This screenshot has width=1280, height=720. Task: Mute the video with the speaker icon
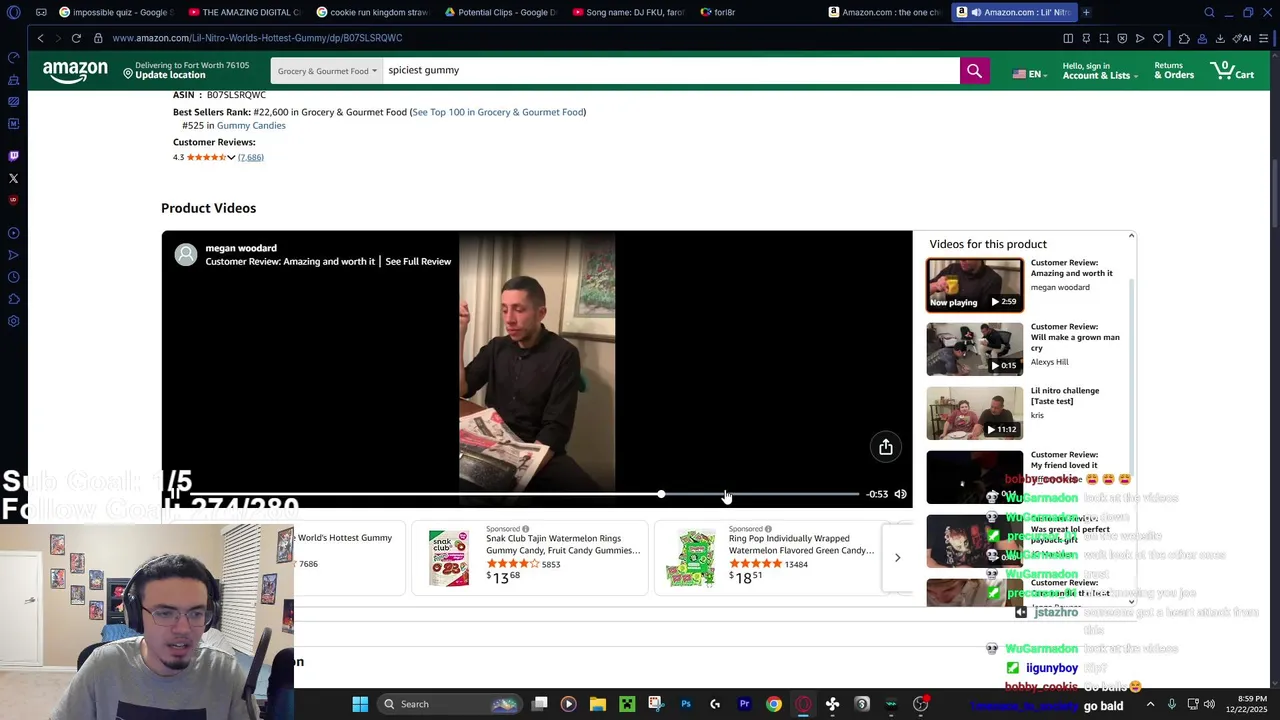coord(900,494)
